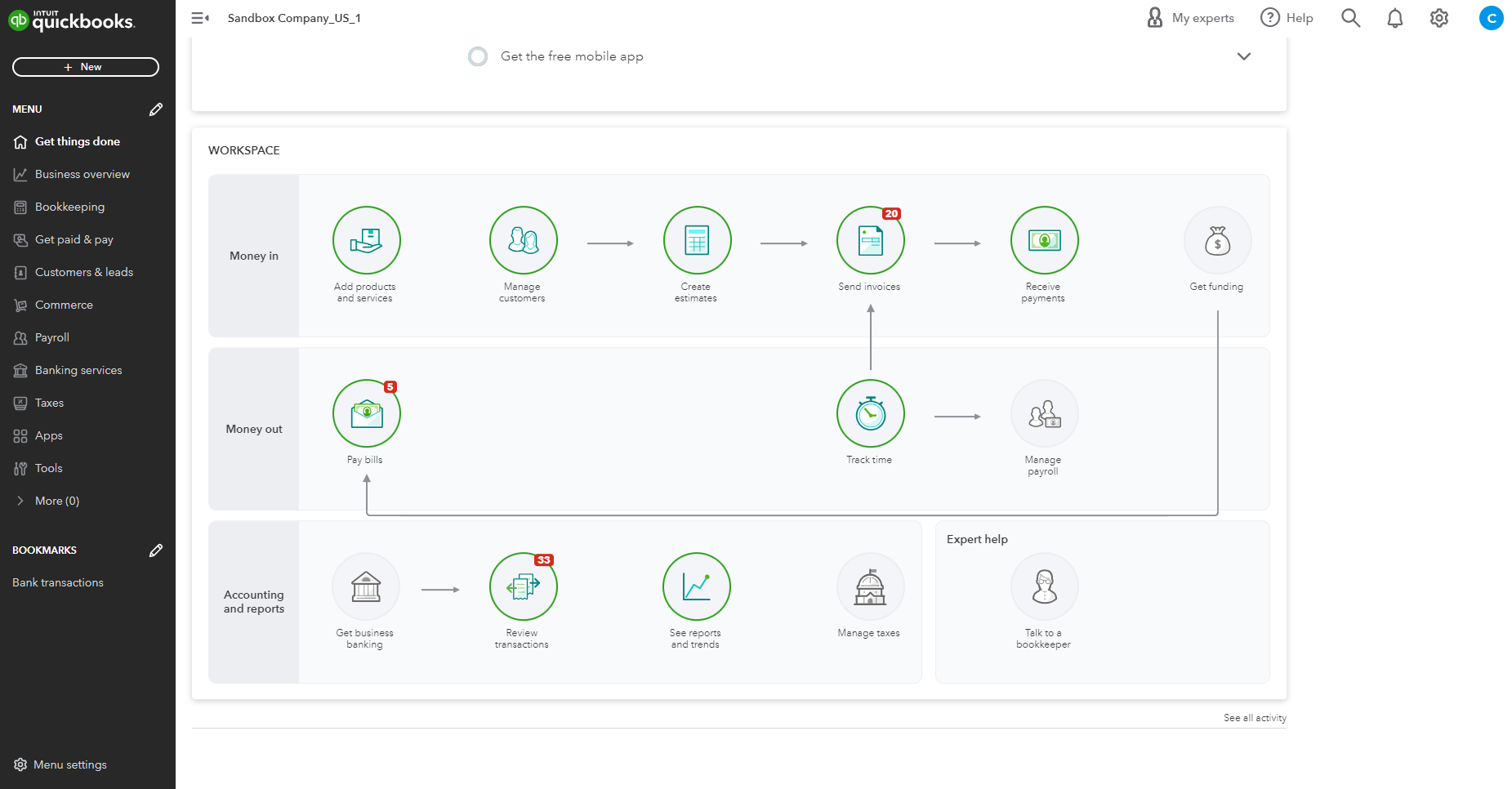Click the Talk to a bookkeeper icon
The width and height of the screenshot is (1512, 789).
coord(1043,586)
